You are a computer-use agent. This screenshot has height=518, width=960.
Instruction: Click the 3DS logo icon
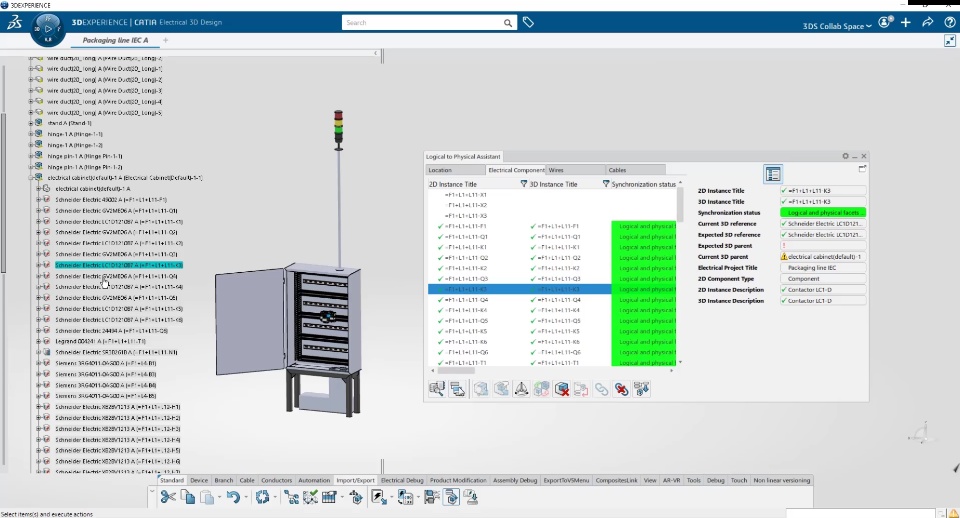click(x=14, y=23)
